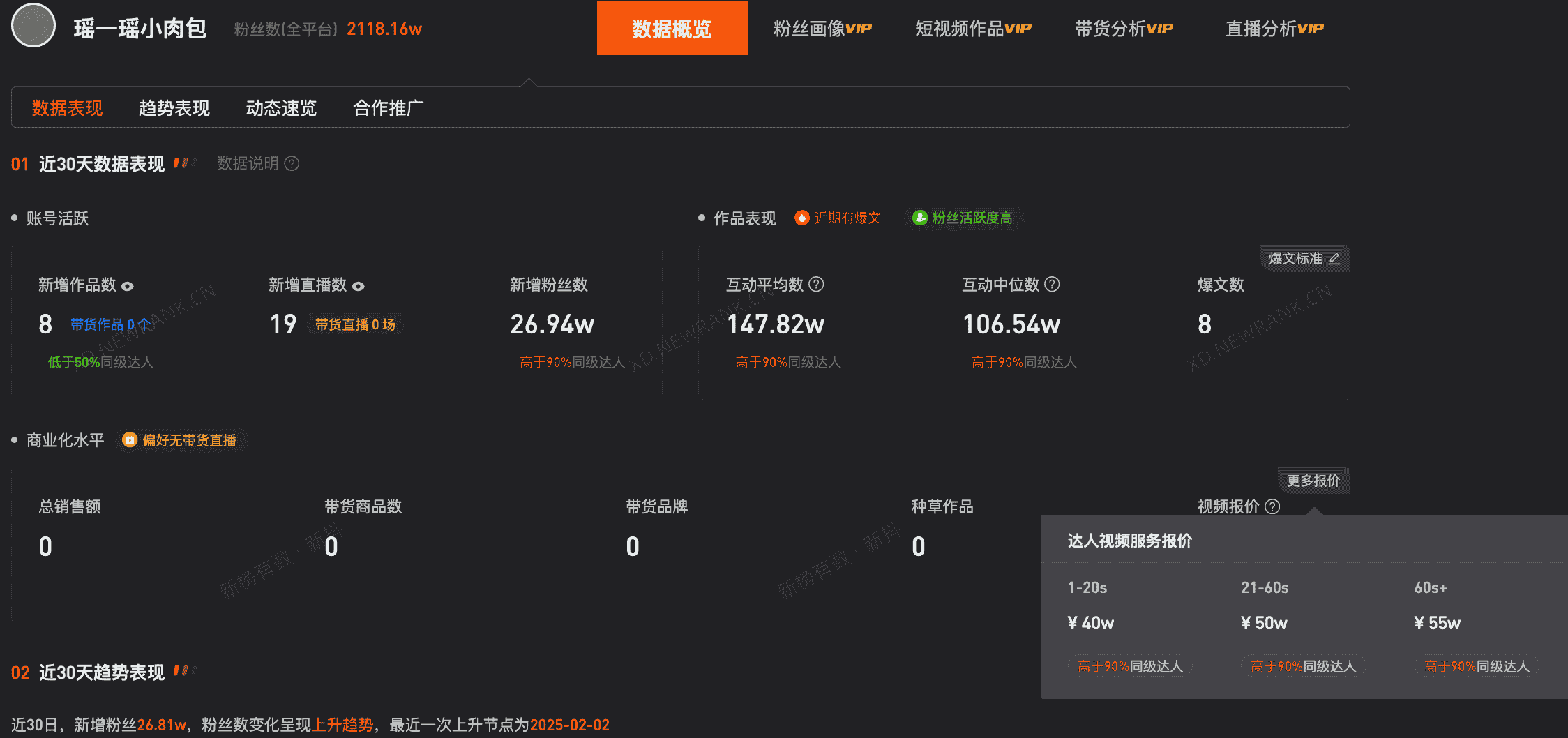Click the 2025-02-02 date link

tap(569, 725)
